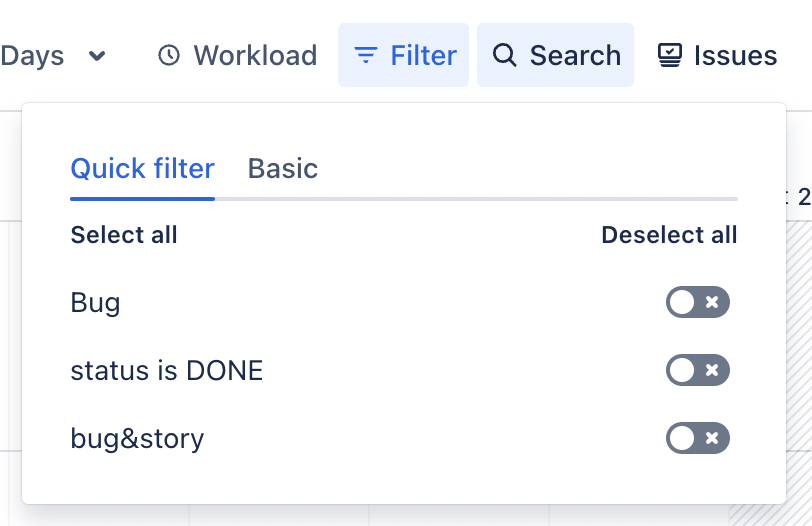Open the Workload view button
812x526 pixels.
click(237, 55)
